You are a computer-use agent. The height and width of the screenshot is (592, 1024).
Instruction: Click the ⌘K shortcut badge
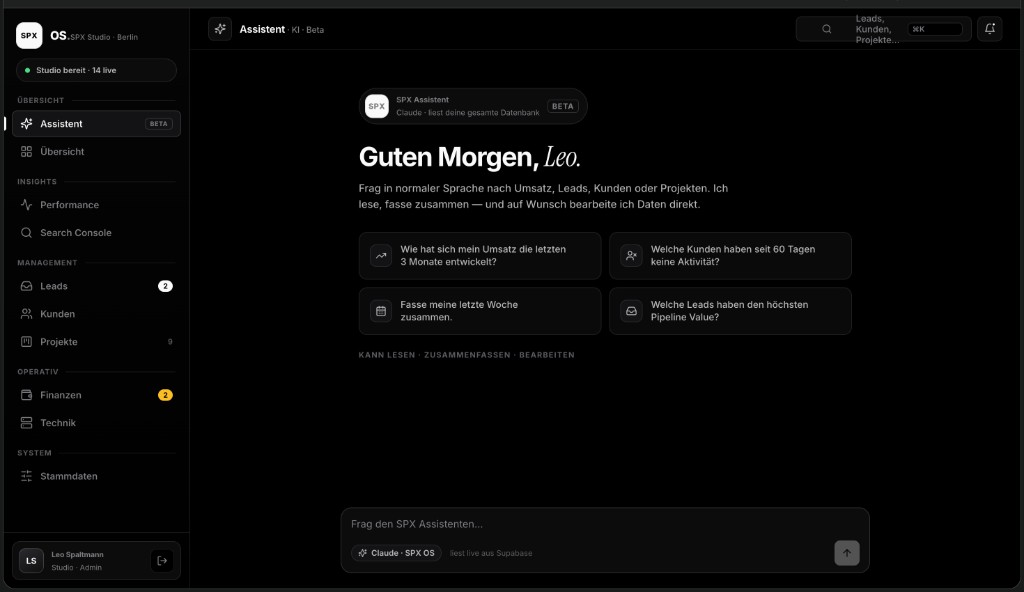point(935,29)
